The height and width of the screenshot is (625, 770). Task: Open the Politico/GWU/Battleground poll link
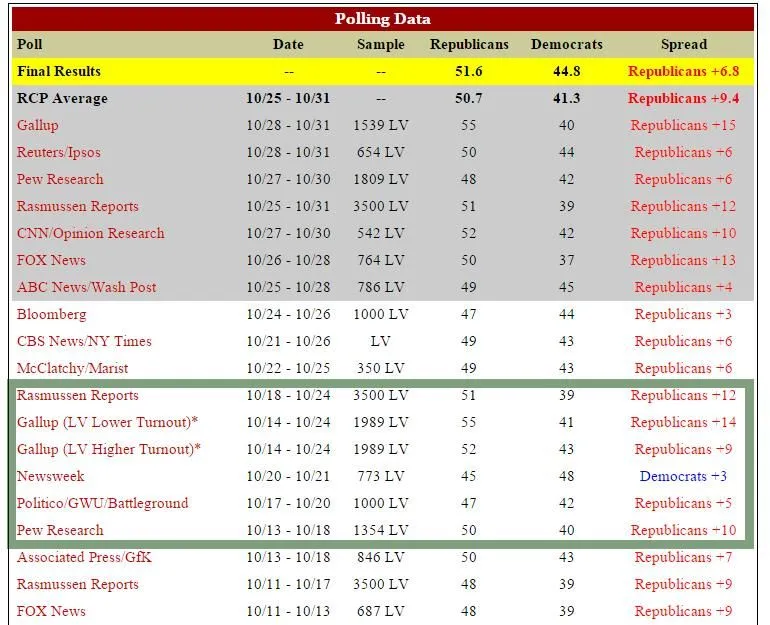103,503
